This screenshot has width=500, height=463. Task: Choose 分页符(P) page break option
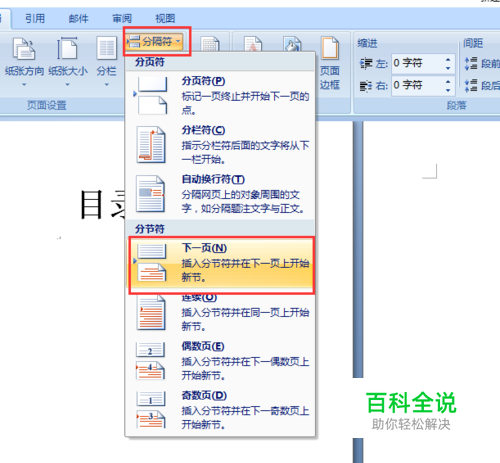click(220, 95)
